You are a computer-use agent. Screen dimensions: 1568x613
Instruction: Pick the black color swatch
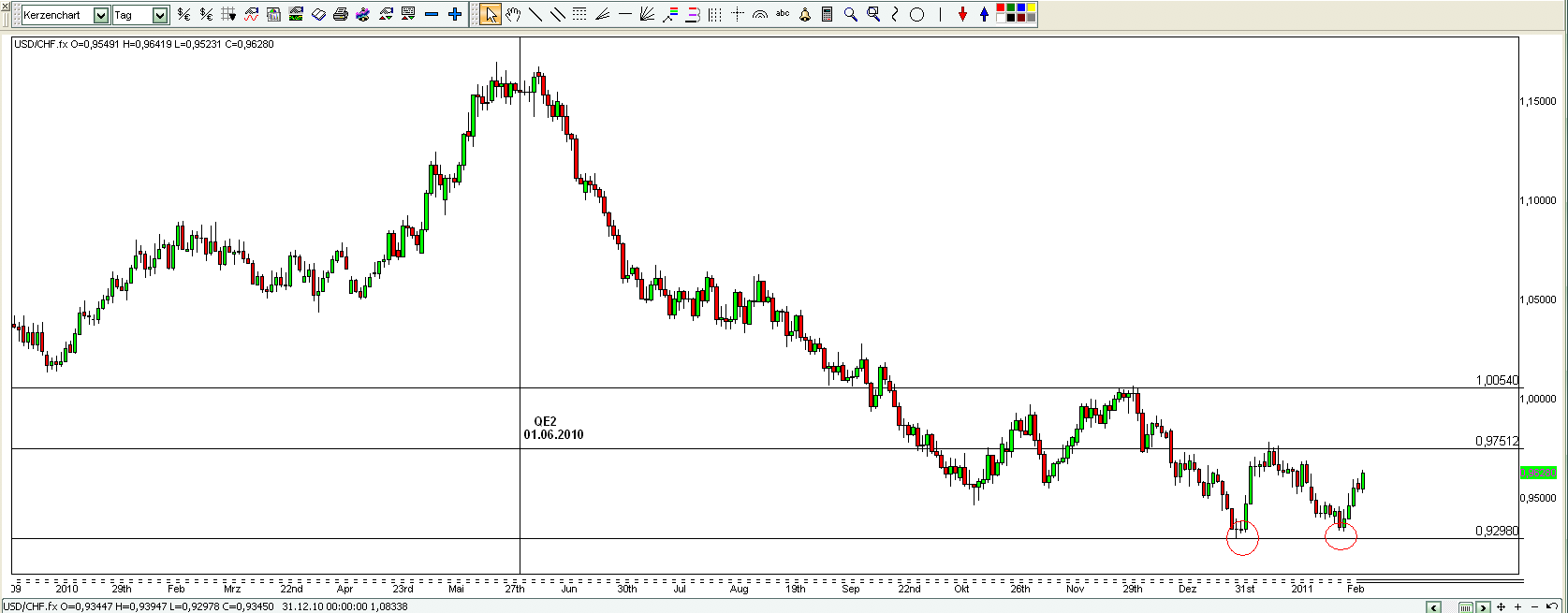coord(1010,18)
